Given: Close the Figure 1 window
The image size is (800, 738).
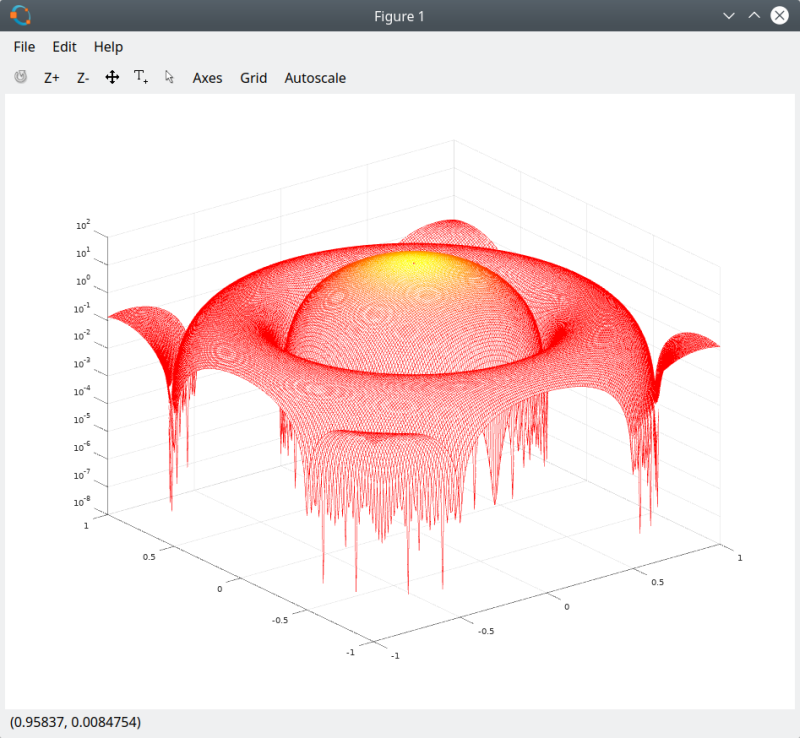Looking at the screenshot, I should [x=779, y=15].
